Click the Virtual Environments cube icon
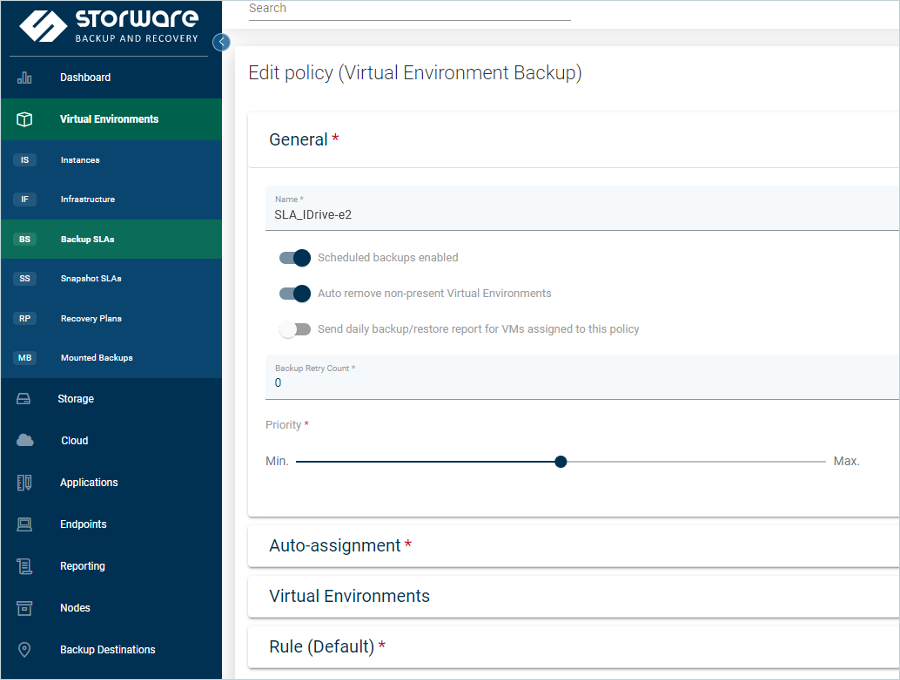 [24, 119]
